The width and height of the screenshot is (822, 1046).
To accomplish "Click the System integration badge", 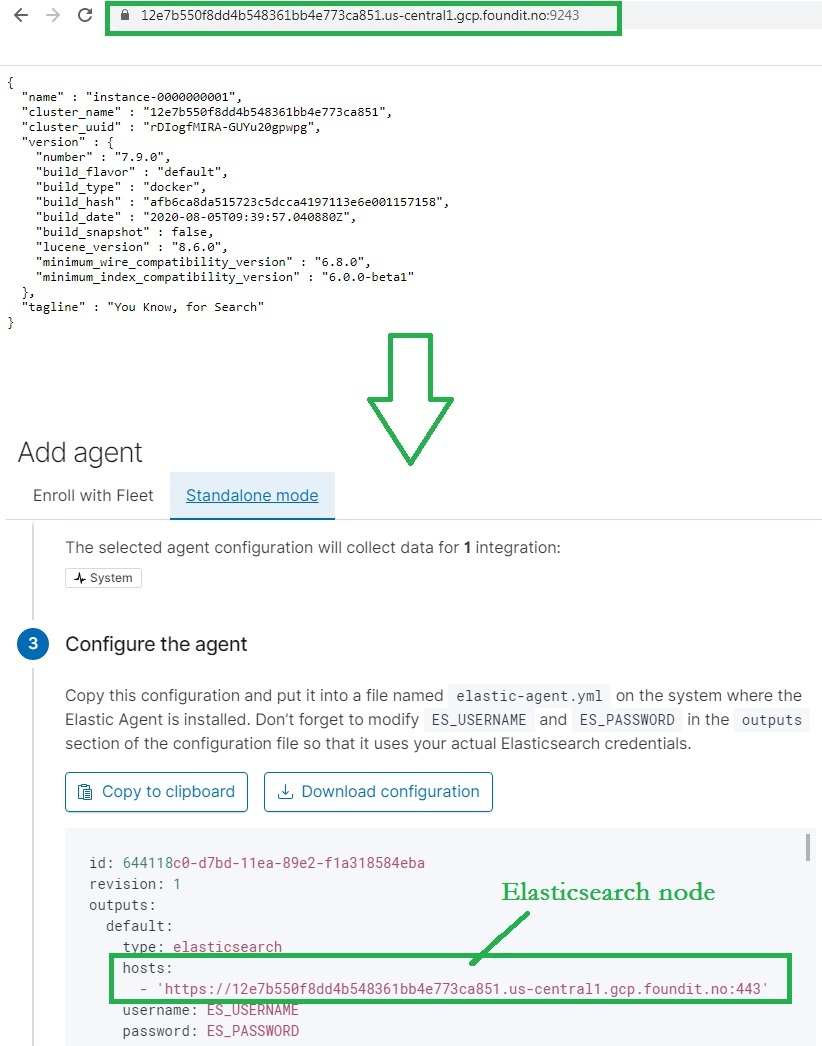I will point(103,578).
